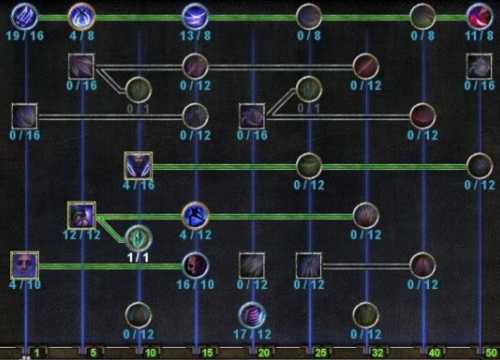Click the glowing green skill labeled 1 / 1
Image resolution: width=500 pixels, height=360 pixels.
tap(138, 239)
